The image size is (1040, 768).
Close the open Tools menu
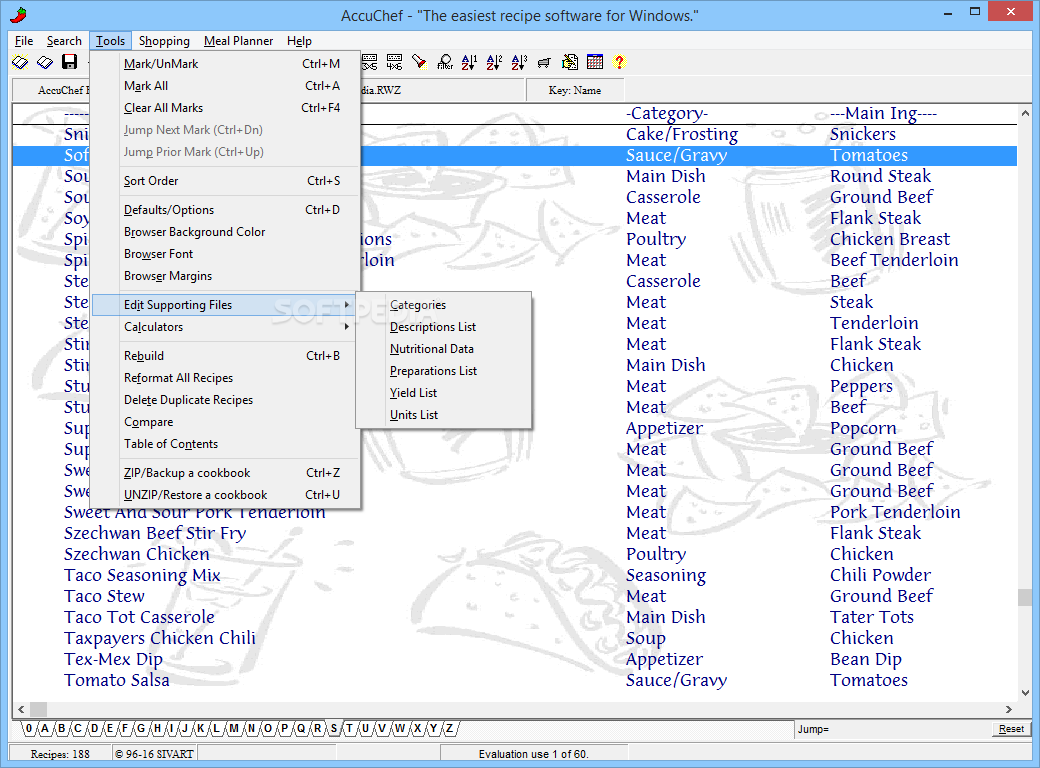tap(110, 40)
